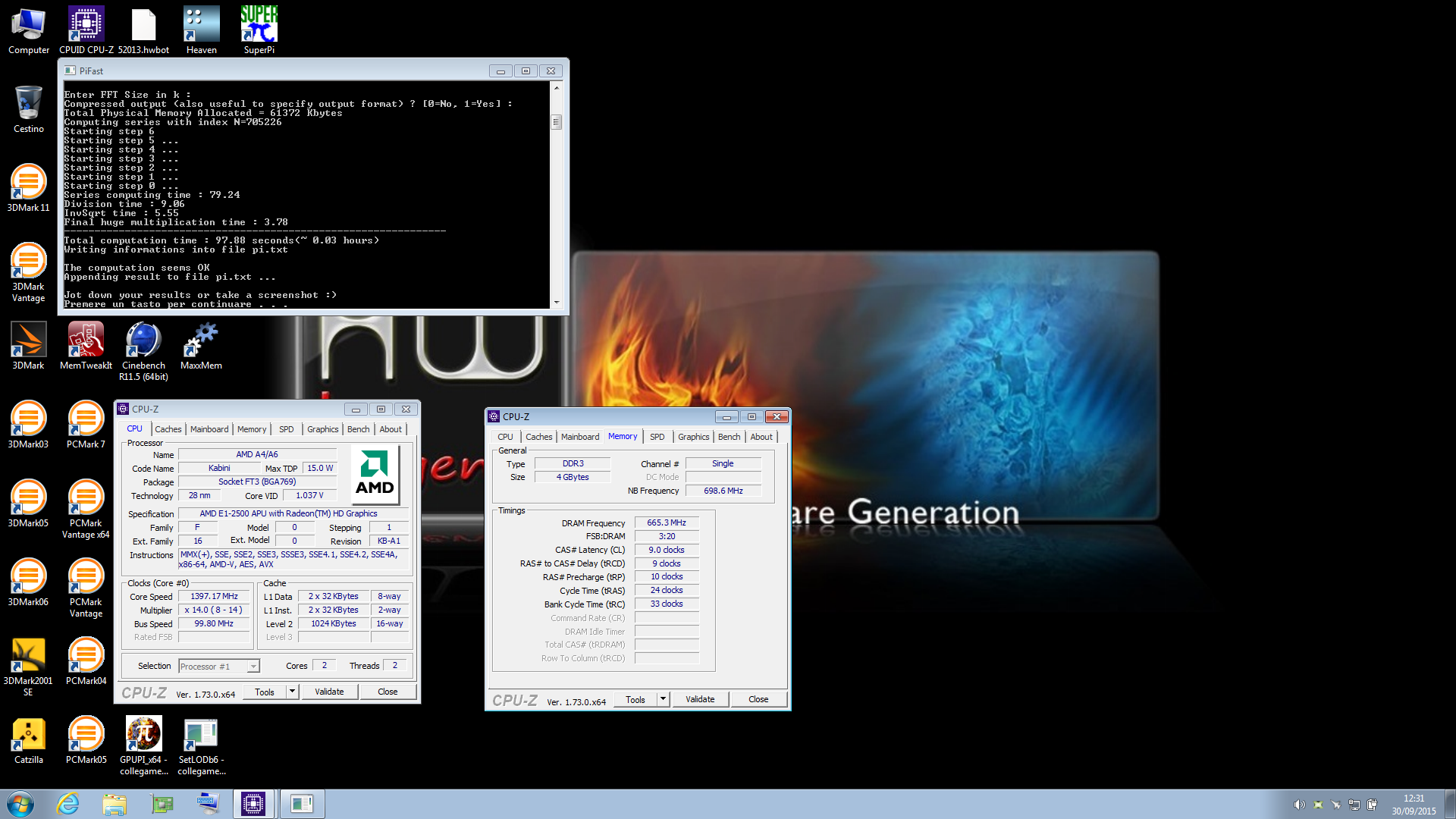Switch to Graphics tab in right CPU-Z
This screenshot has height=819, width=1456.
(x=693, y=437)
